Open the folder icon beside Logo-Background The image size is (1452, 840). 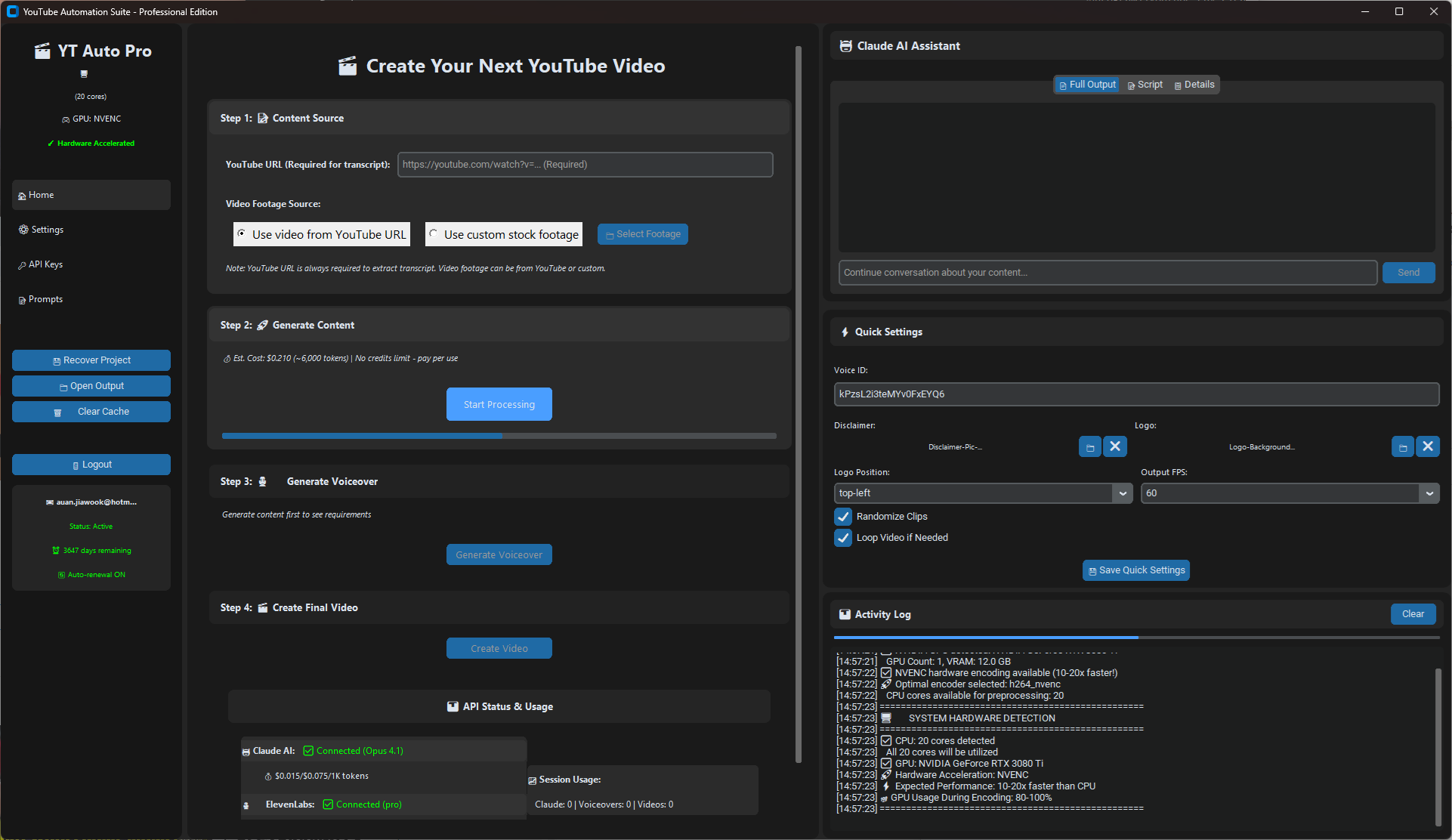pos(1403,446)
